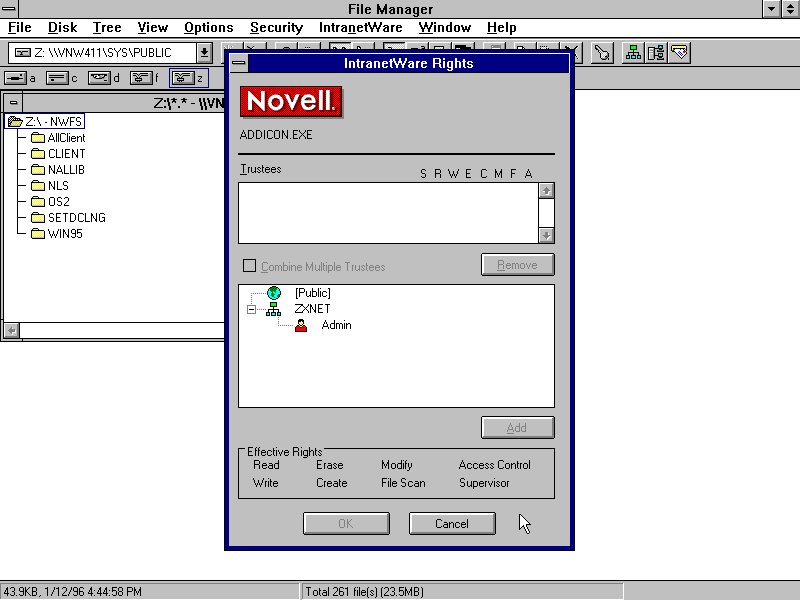800x600 pixels.
Task: Select the [Public] globe icon
Action: tap(274, 293)
